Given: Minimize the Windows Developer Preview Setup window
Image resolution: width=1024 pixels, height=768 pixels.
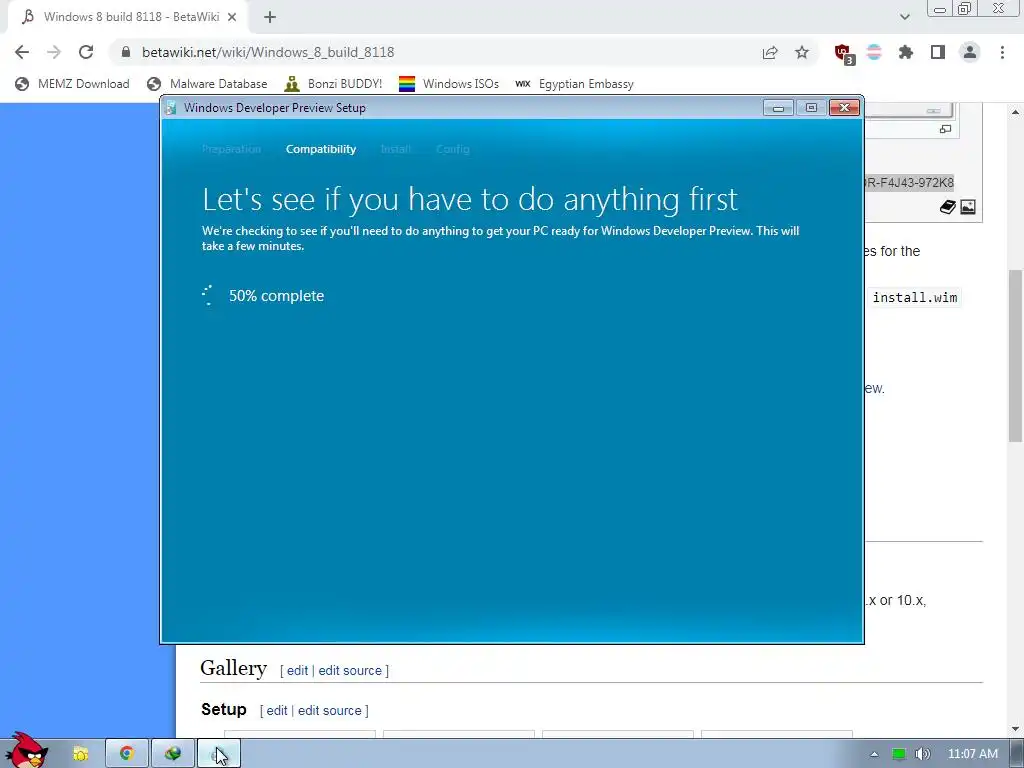Looking at the screenshot, I should pos(778,108).
